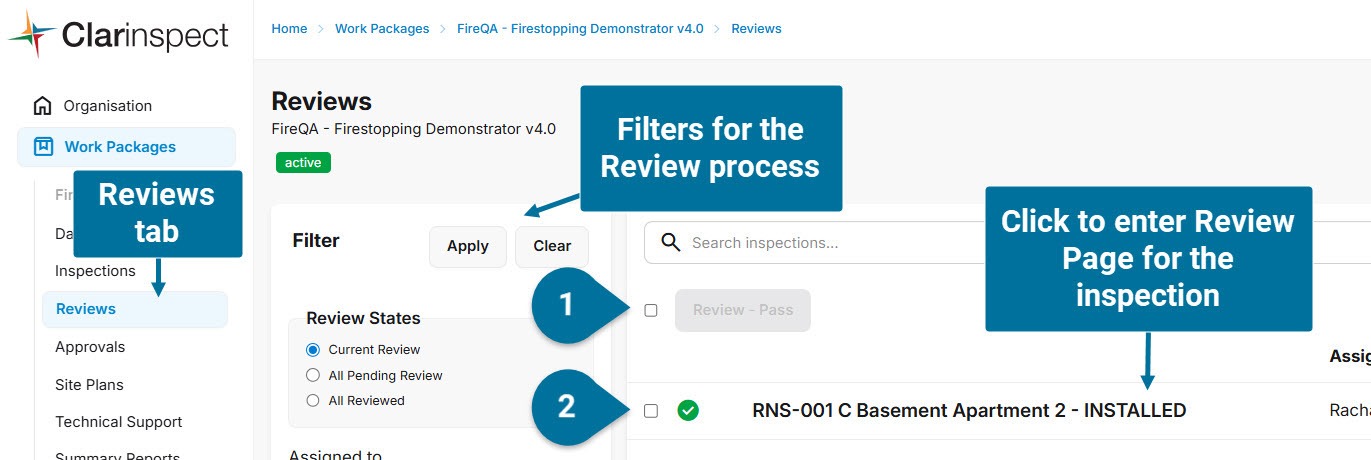Click the Review - Pass button
The height and width of the screenshot is (460, 1371).
742,310
